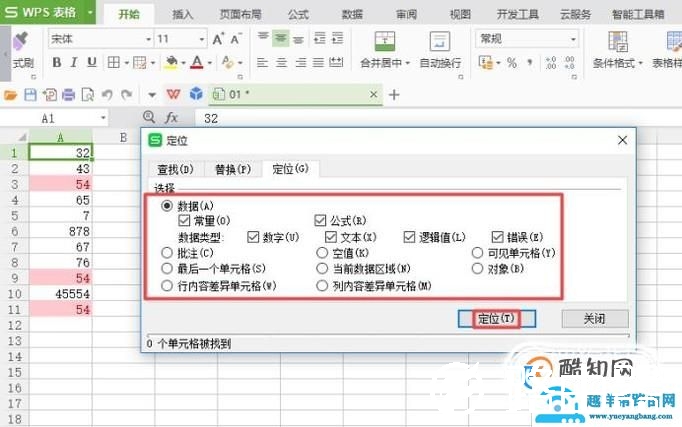Click the blue cube icon
The image size is (682, 427).
coord(196,94)
